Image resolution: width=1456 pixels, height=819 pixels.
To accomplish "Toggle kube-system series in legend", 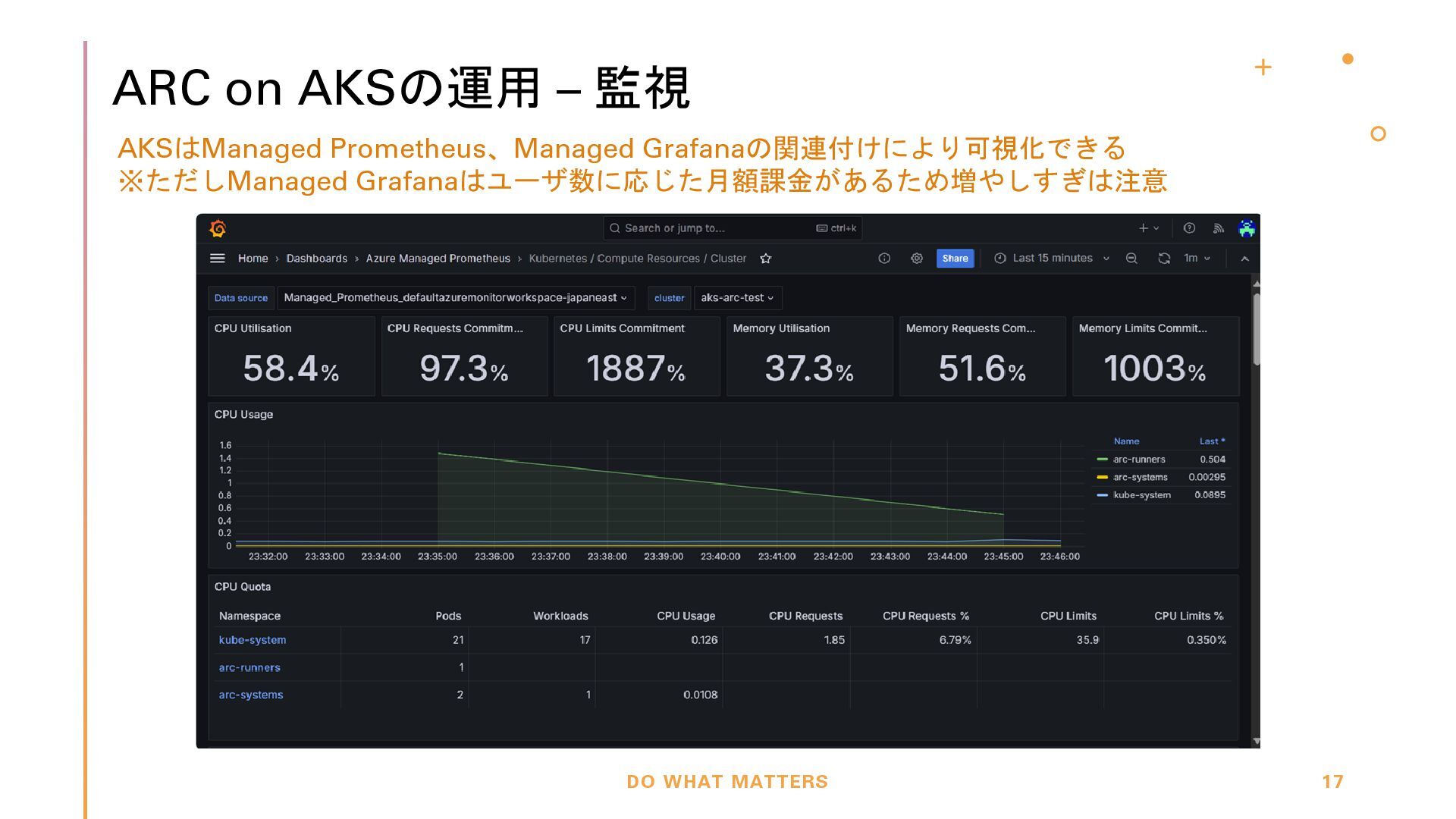I will click(1141, 495).
